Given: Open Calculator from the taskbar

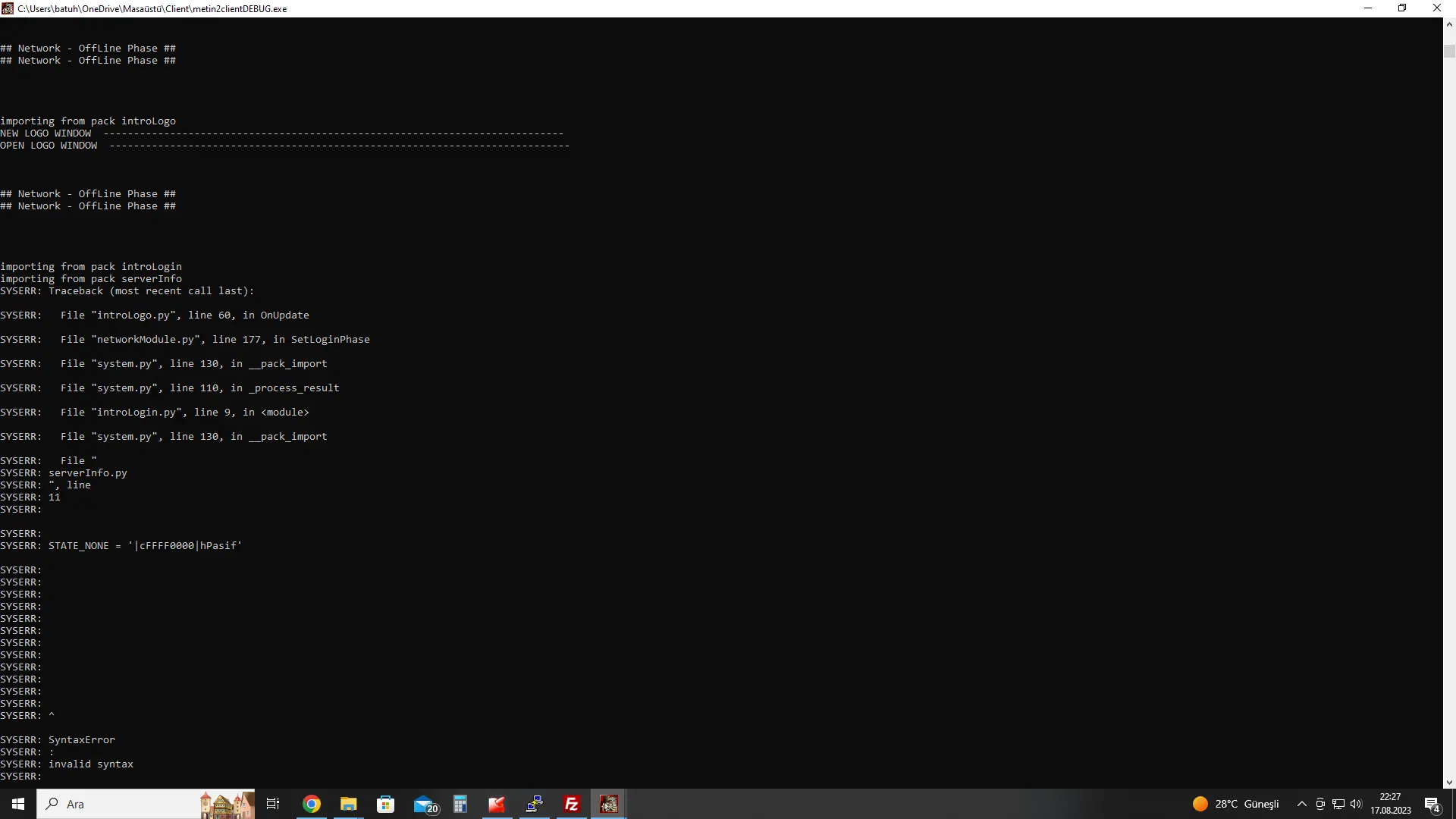Looking at the screenshot, I should coord(460,804).
